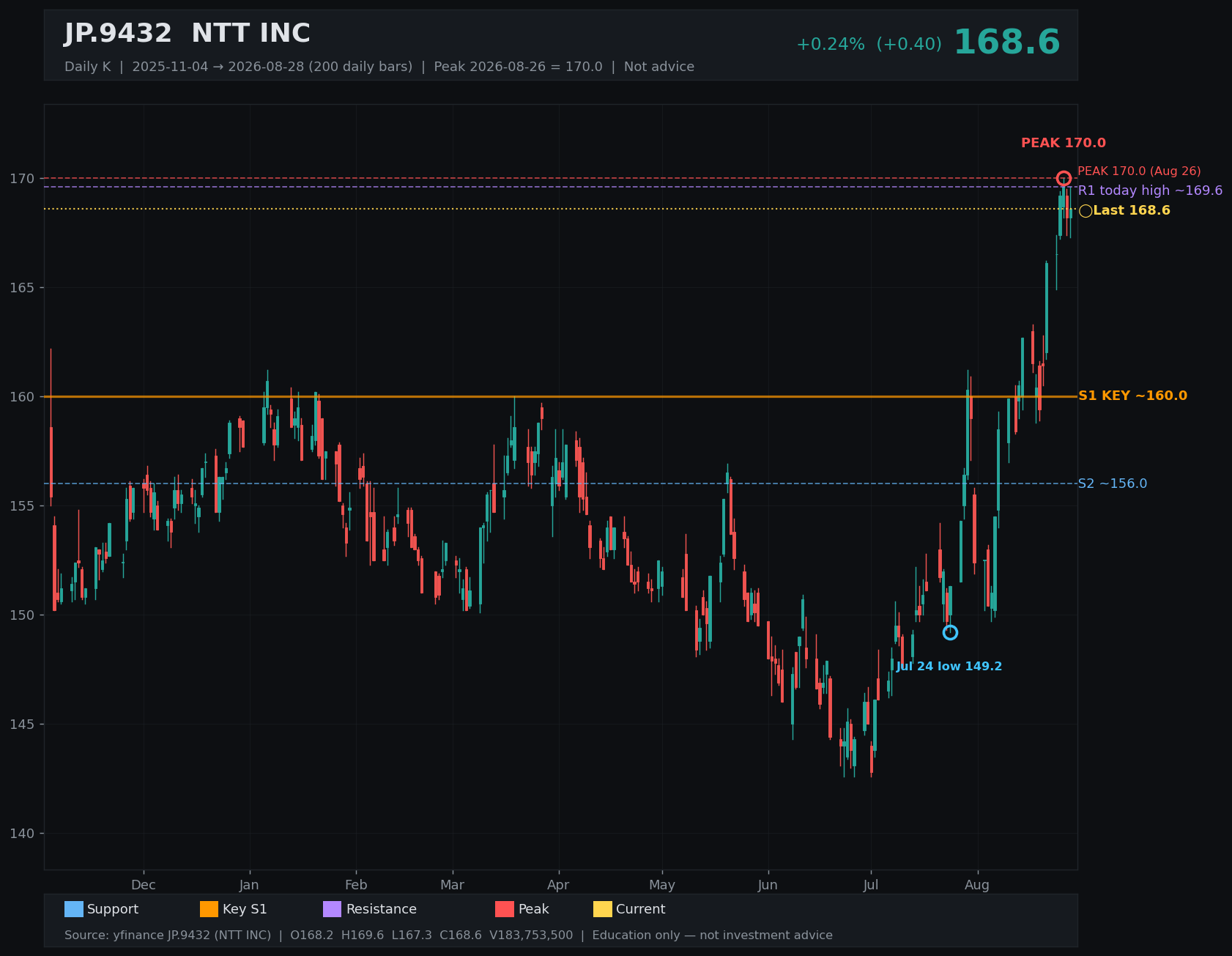Click the 170 y-axis tick label
This screenshot has height=956, width=1232.
(x=22, y=179)
